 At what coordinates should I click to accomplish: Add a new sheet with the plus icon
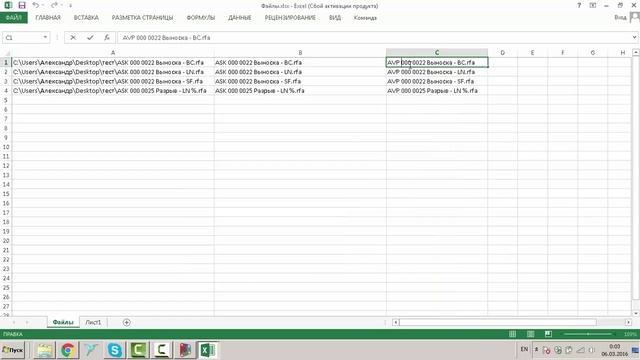127,322
